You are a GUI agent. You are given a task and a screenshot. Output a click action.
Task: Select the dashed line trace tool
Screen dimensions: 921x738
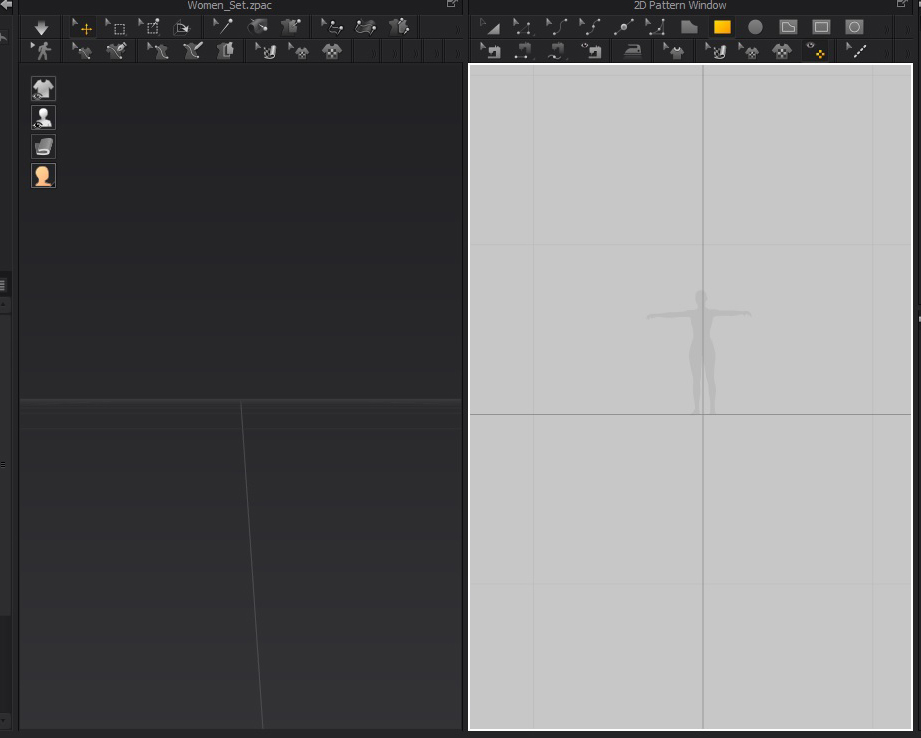pos(856,52)
